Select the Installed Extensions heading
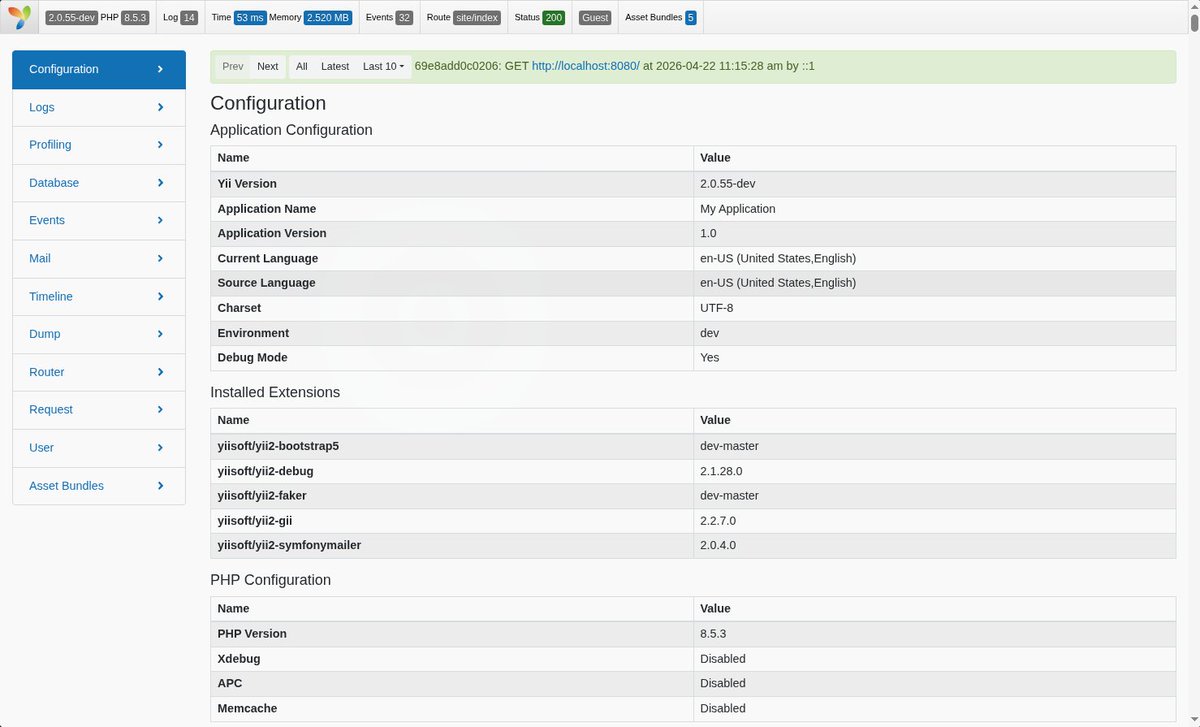This screenshot has width=1200, height=727. pos(275,392)
